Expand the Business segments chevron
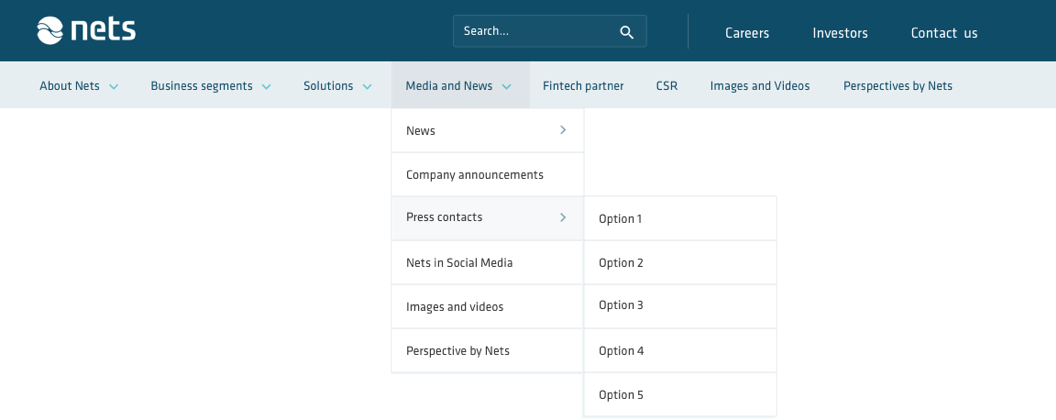 pyautogui.click(x=266, y=87)
